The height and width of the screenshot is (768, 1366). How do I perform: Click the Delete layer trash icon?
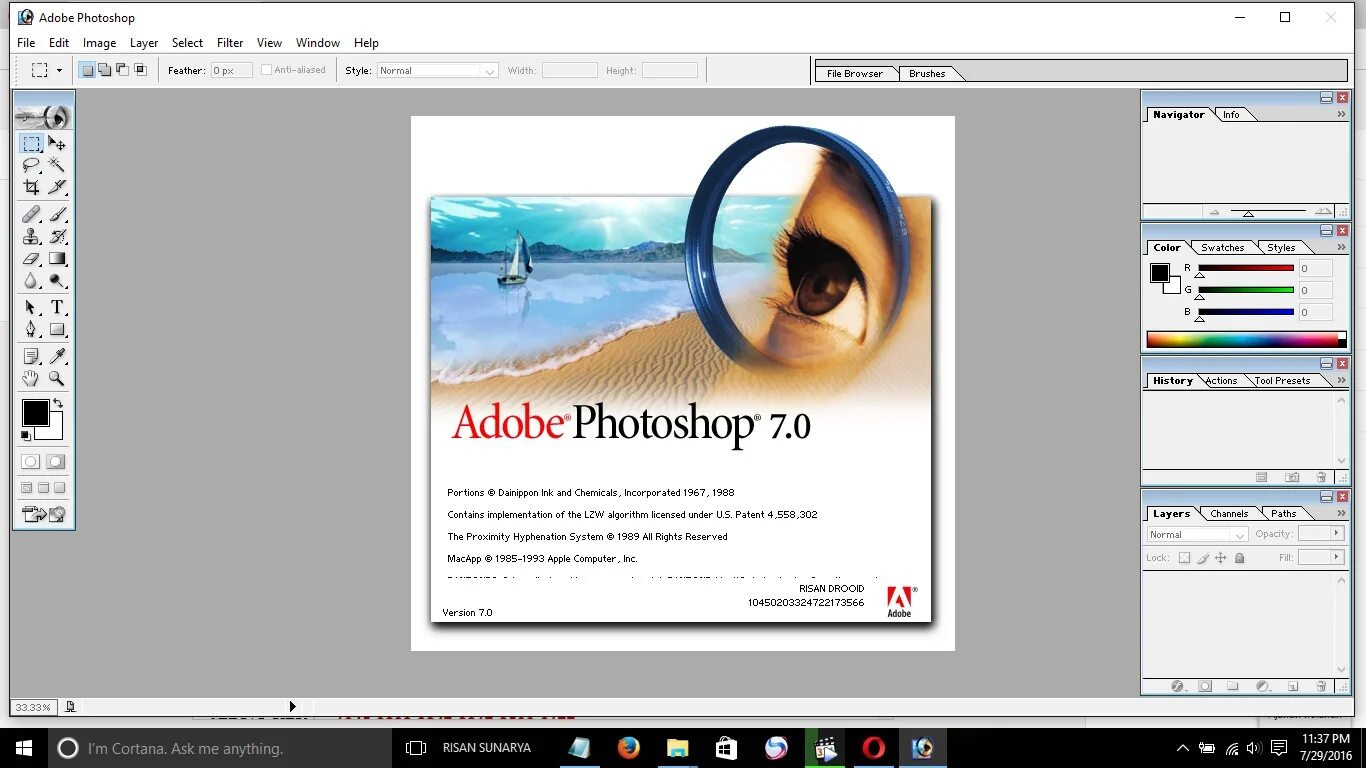[x=1321, y=686]
